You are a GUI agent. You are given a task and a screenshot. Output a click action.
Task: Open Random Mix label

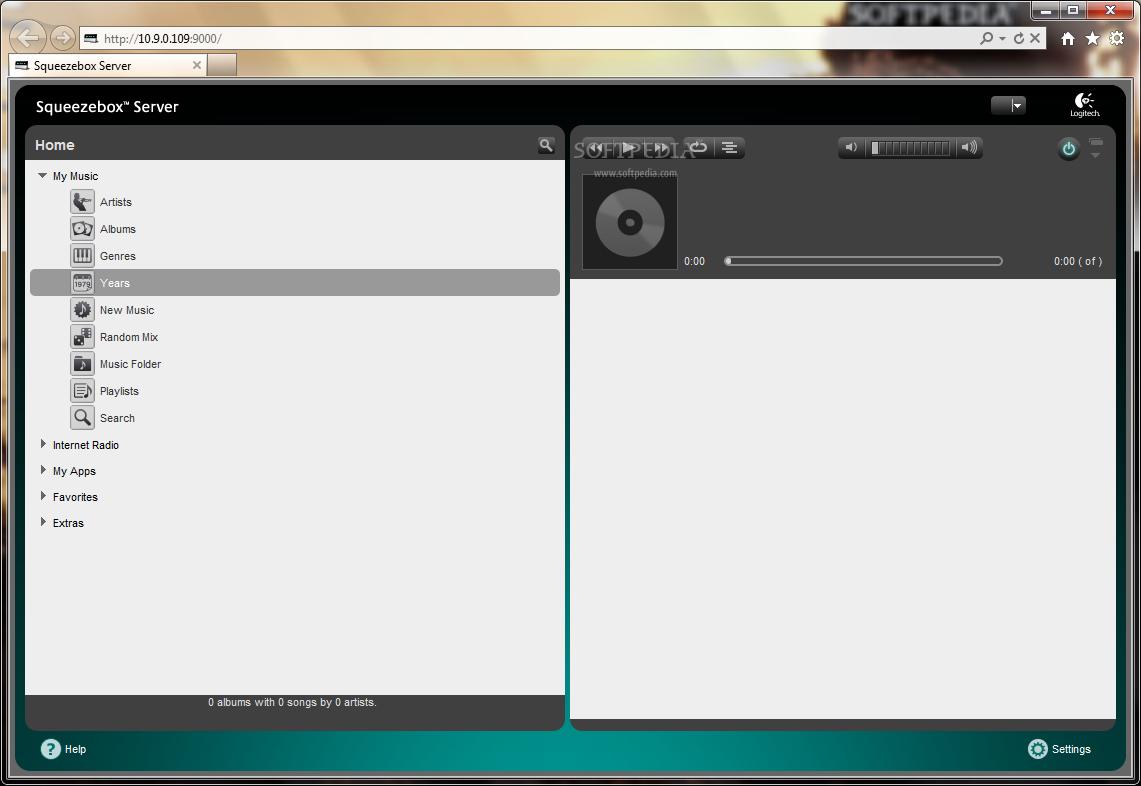(x=129, y=337)
